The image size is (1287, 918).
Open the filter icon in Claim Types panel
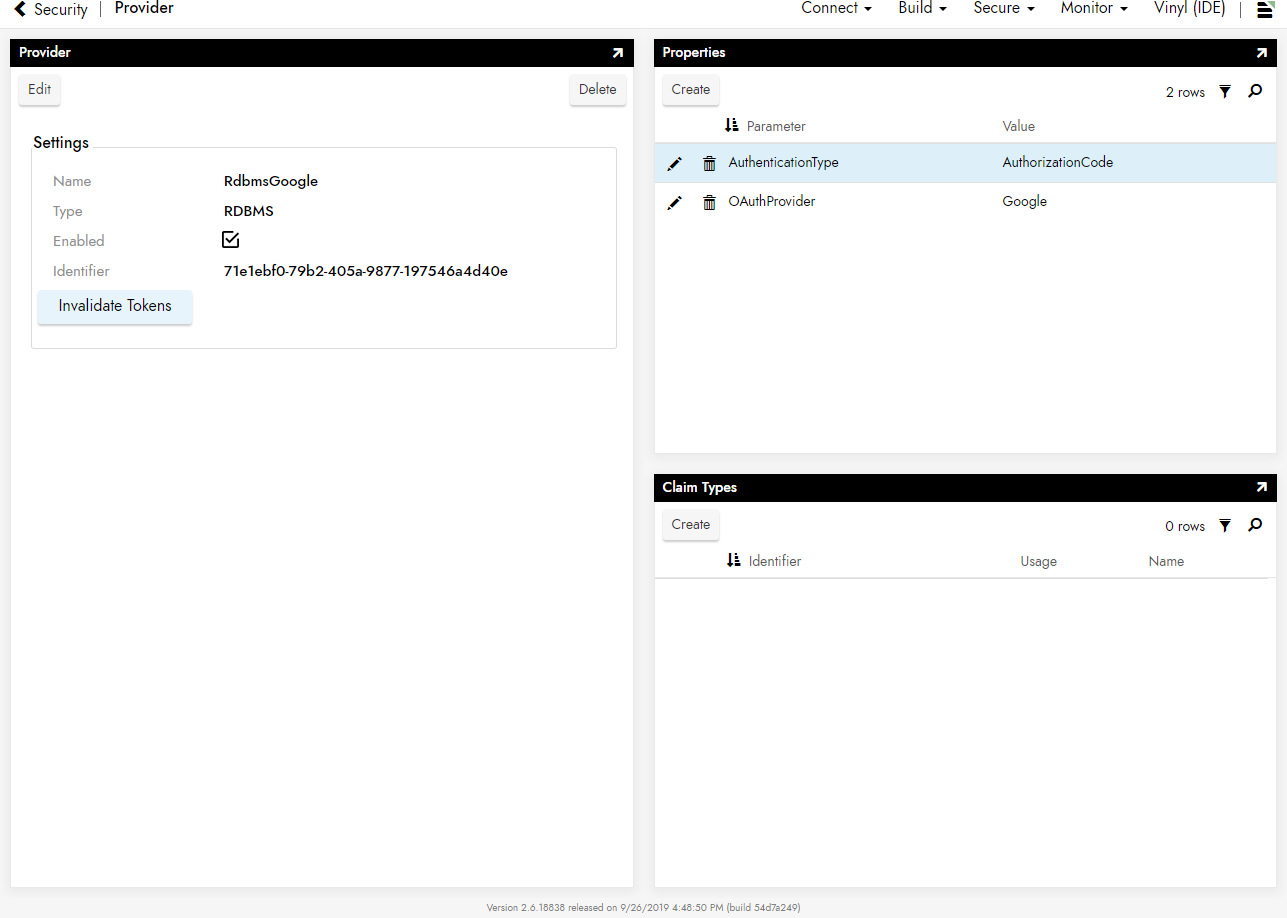tap(1225, 526)
